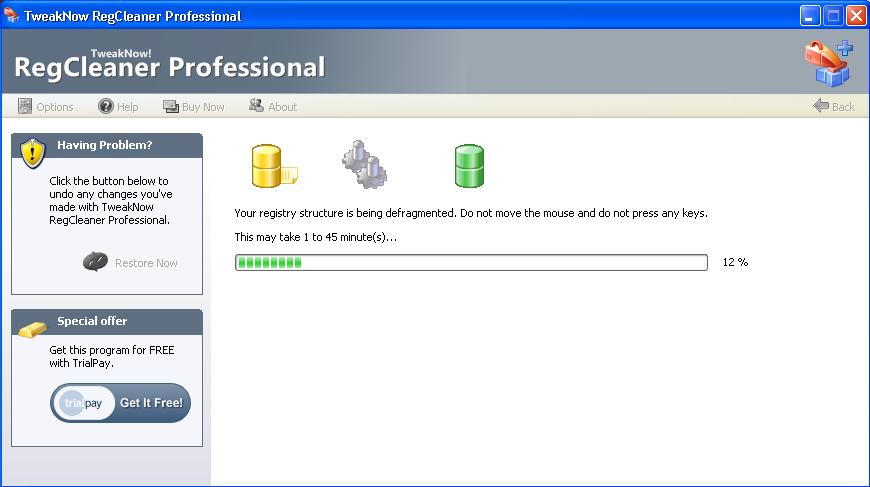Click the Restore Now link

click(x=146, y=263)
